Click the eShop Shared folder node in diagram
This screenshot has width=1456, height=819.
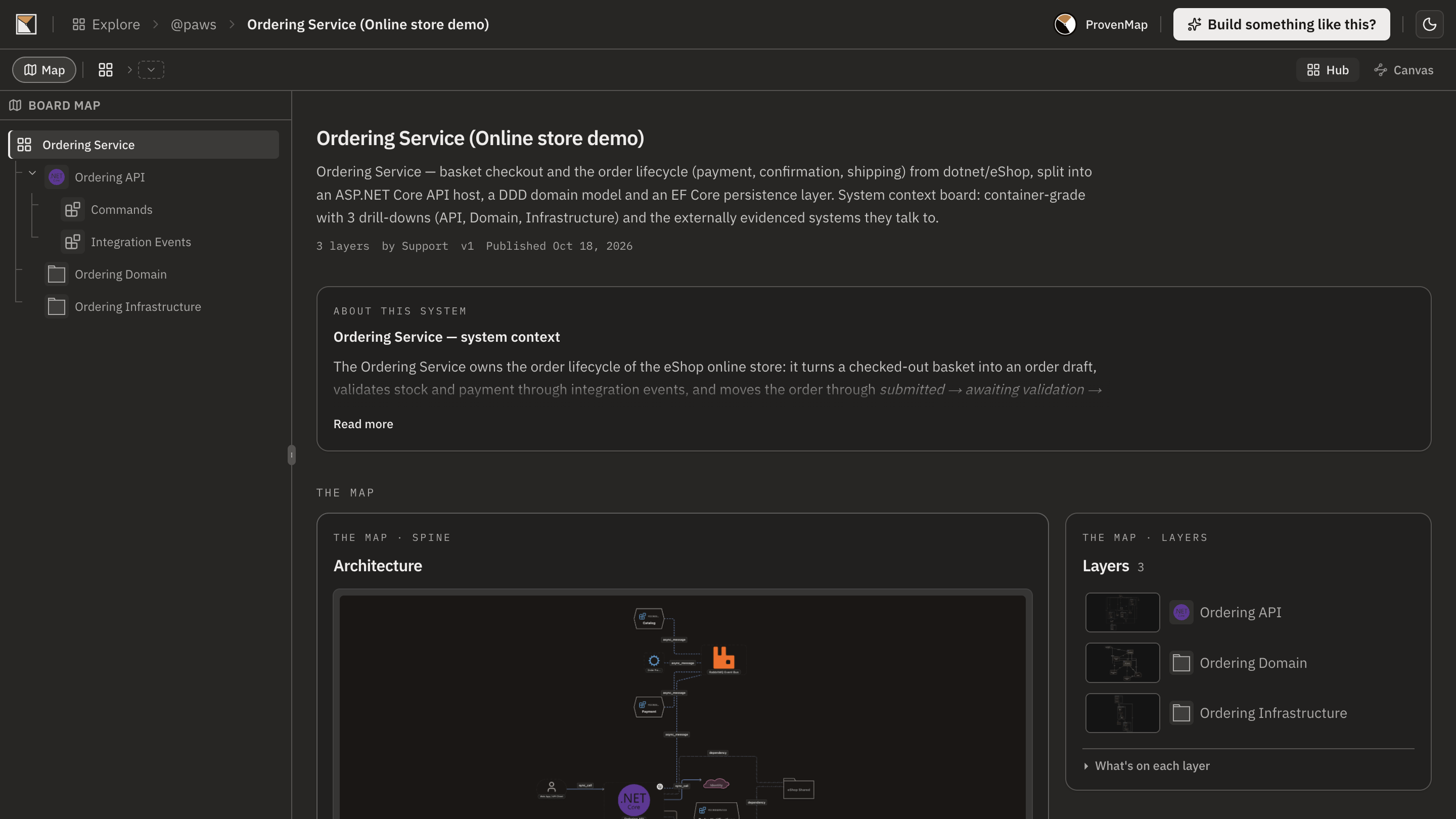(799, 789)
